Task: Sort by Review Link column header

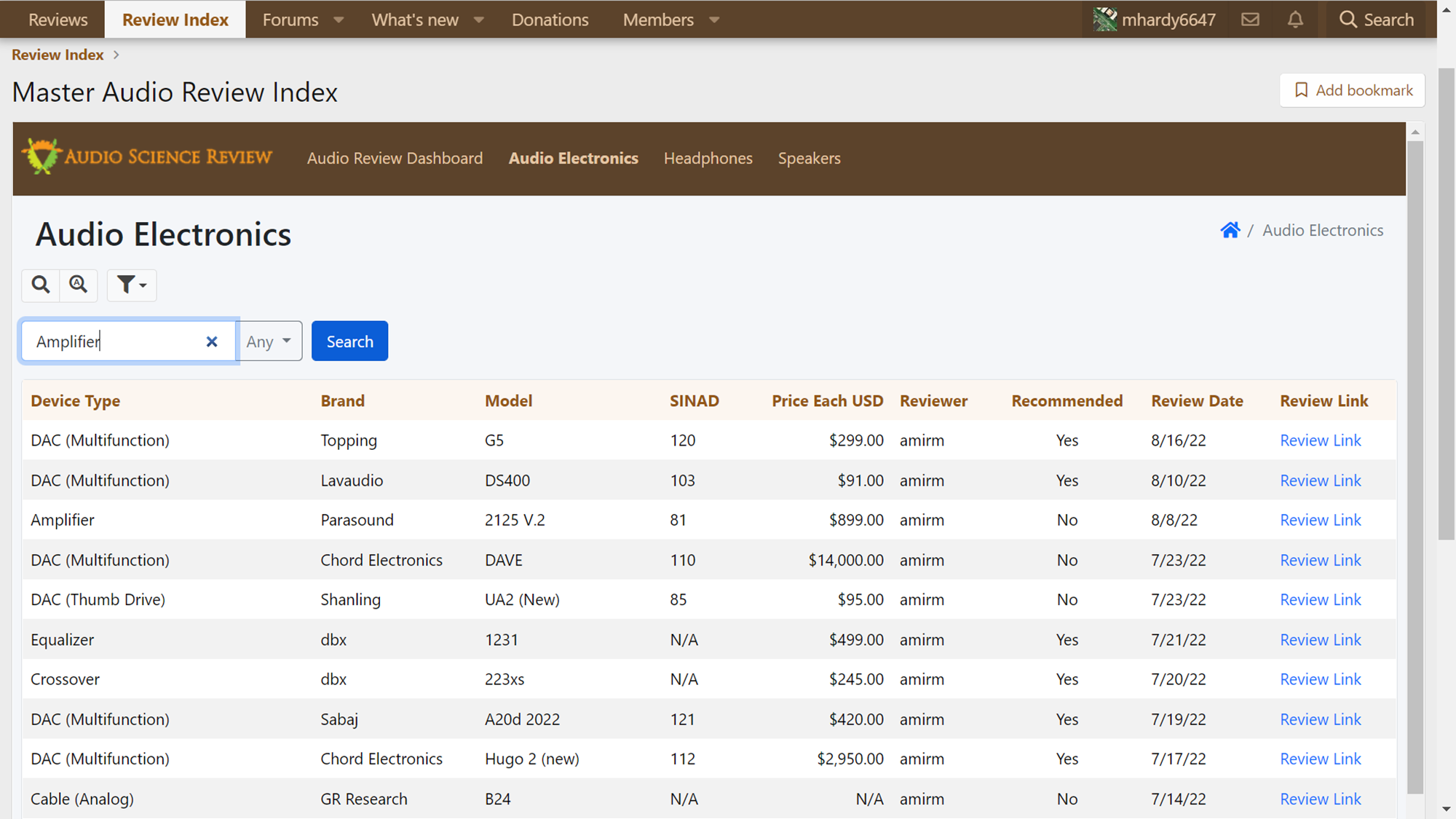Action: pyautogui.click(x=1324, y=401)
